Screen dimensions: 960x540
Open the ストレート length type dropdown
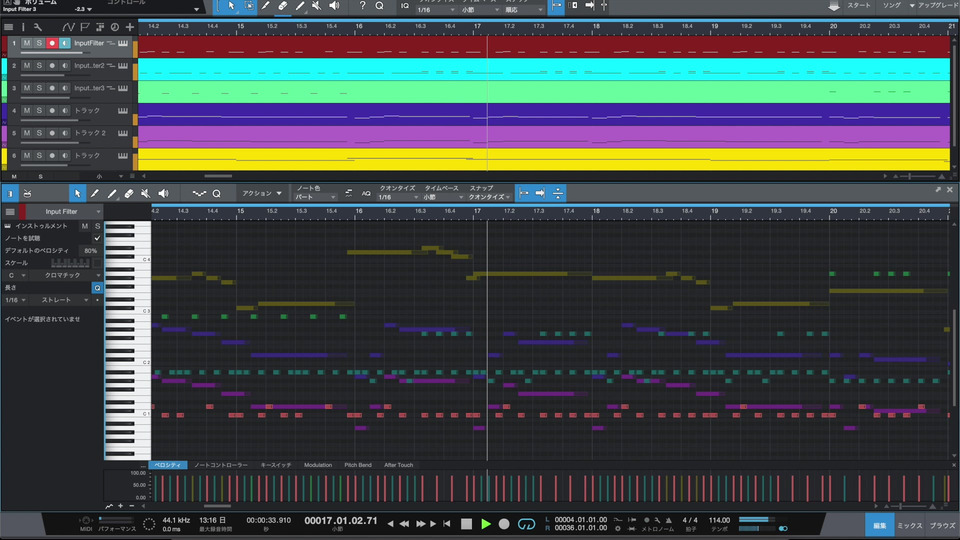[x=60, y=301]
